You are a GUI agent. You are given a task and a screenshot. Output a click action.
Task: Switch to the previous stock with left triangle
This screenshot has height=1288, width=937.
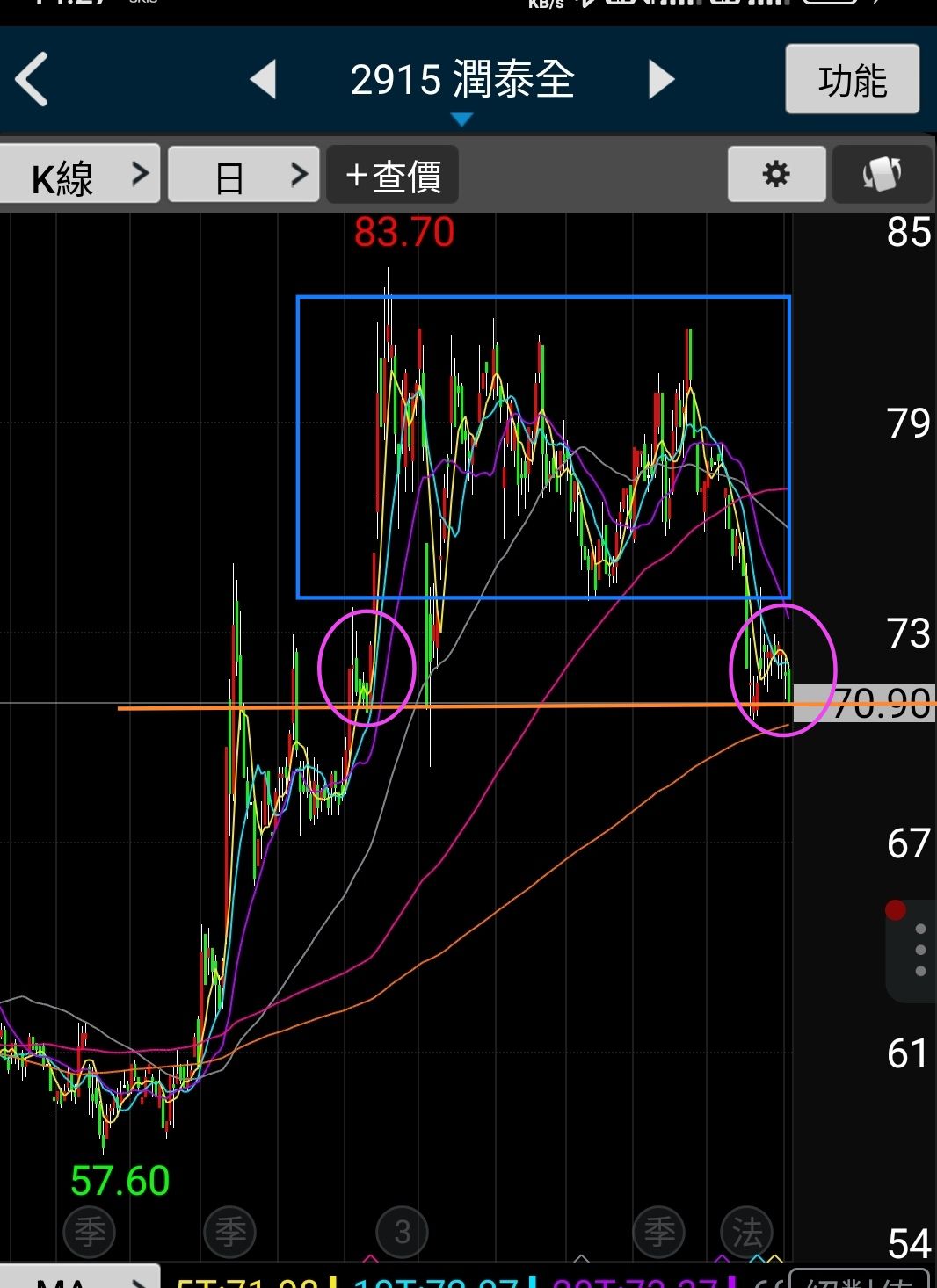click(264, 79)
